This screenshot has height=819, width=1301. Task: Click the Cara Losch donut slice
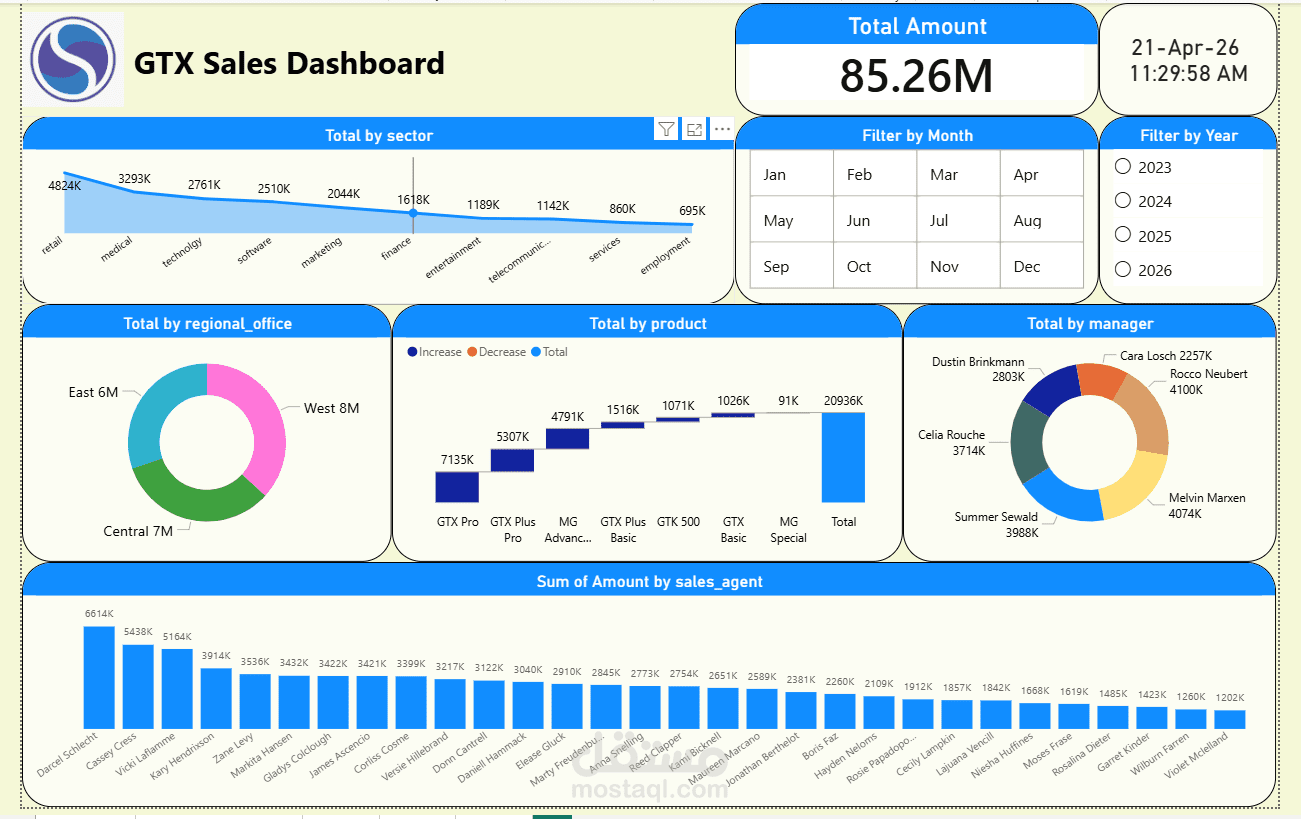[x=1102, y=380]
